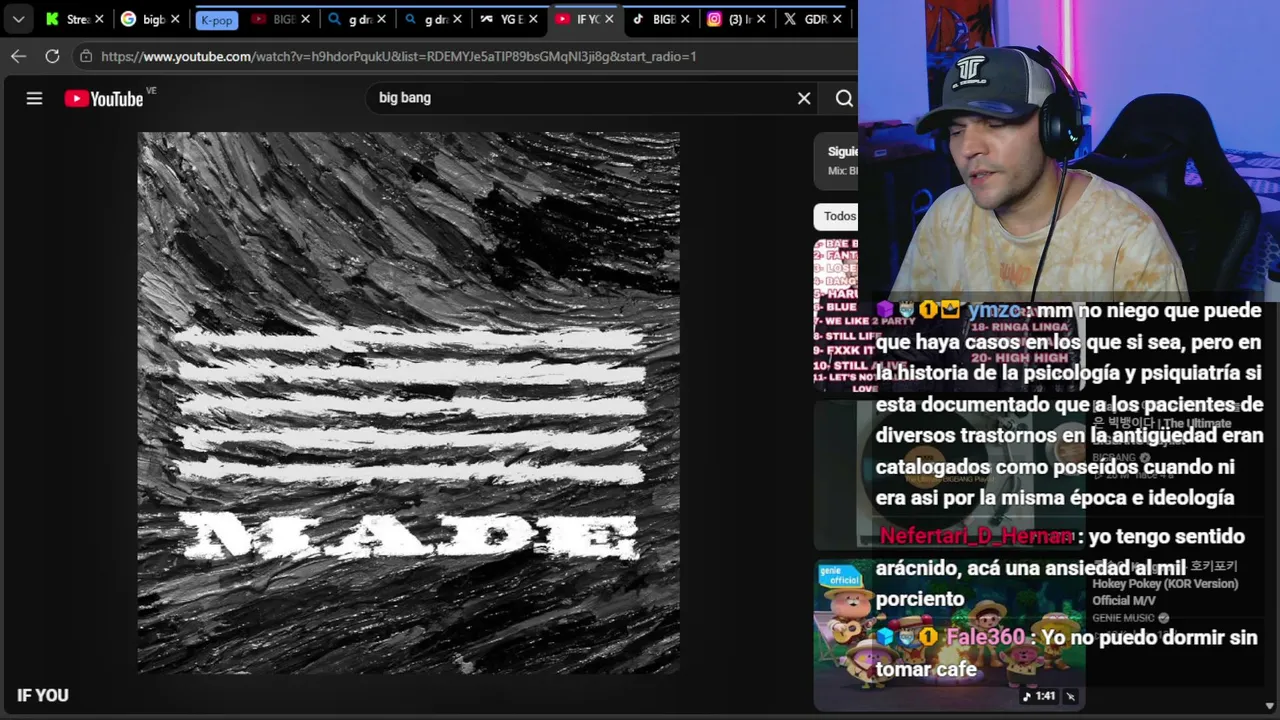Click chat username ymzc
The image size is (1280, 720).
[x=994, y=310]
